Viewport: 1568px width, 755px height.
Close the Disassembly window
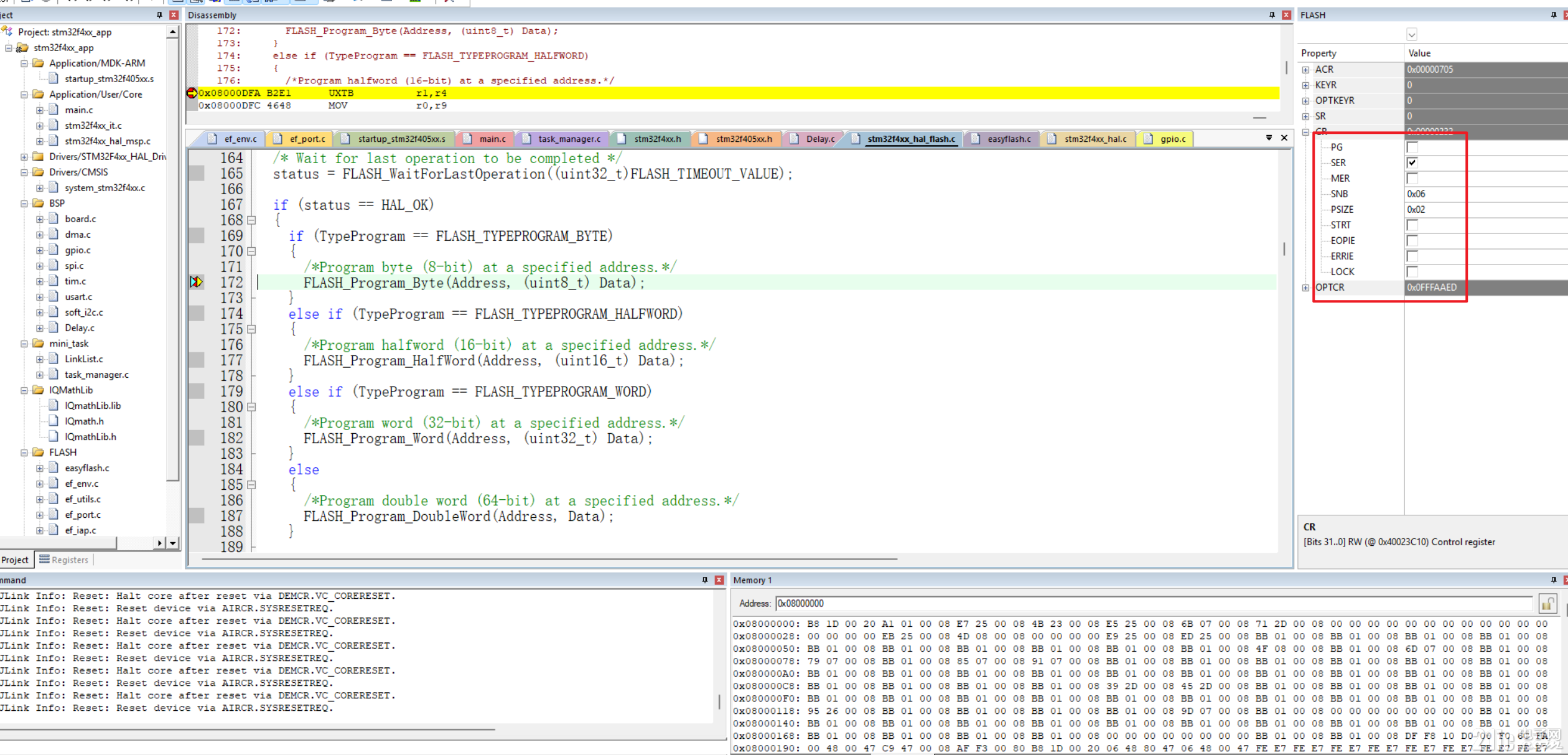click(x=1286, y=15)
